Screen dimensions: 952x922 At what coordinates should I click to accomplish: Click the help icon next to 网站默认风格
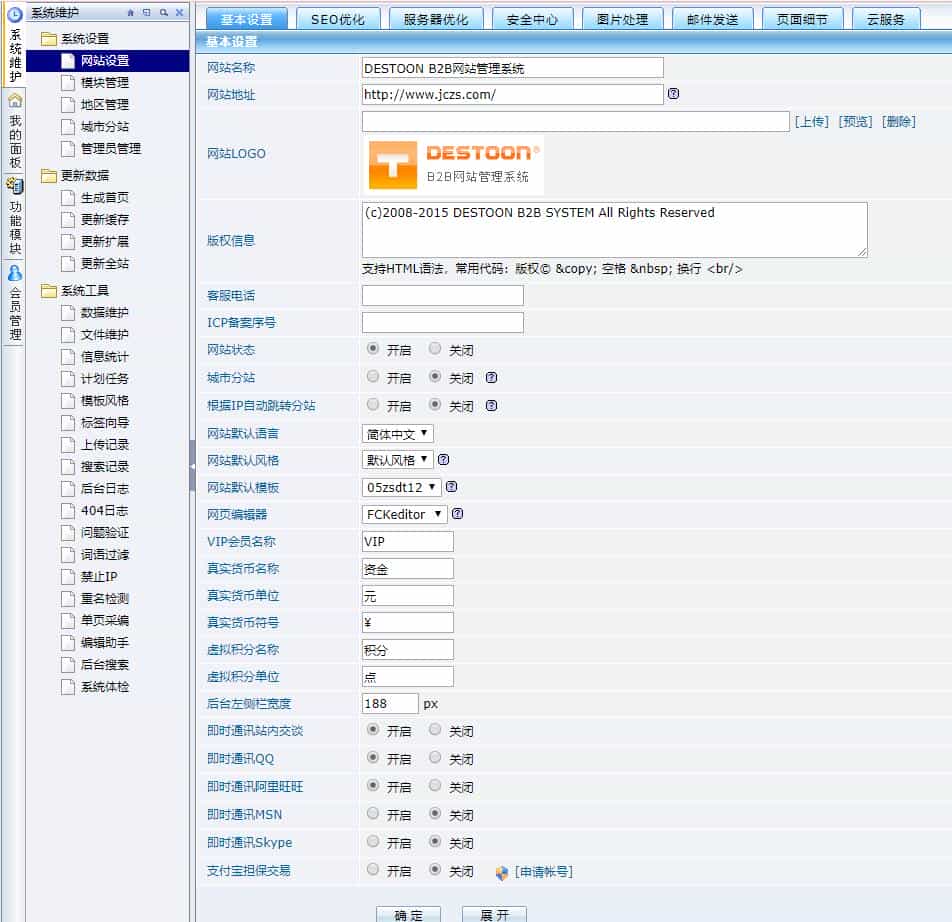(444, 459)
